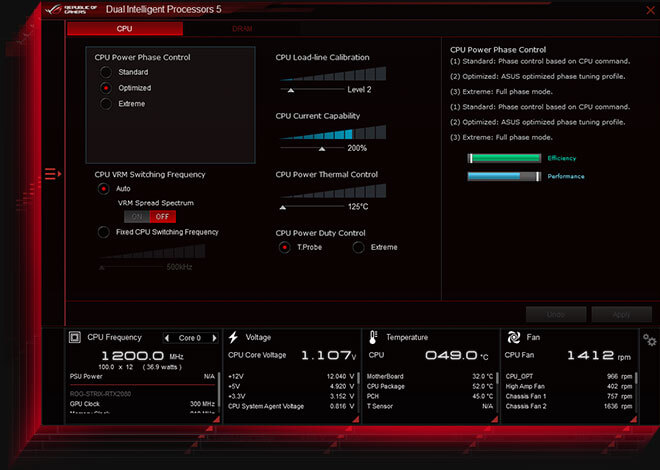Image resolution: width=660 pixels, height=470 pixels.
Task: Select Optimized power phase control
Action: pyautogui.click(x=106, y=88)
